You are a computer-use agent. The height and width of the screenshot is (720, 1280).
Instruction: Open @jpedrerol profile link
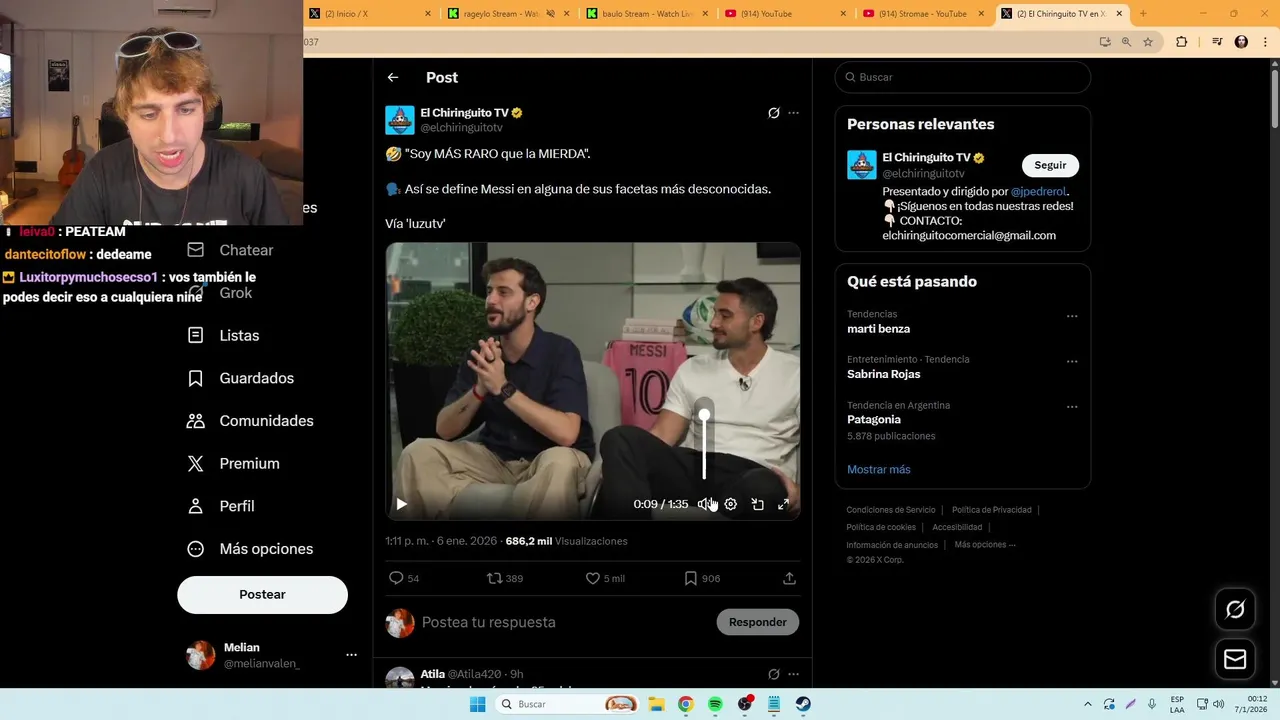pos(1039,191)
